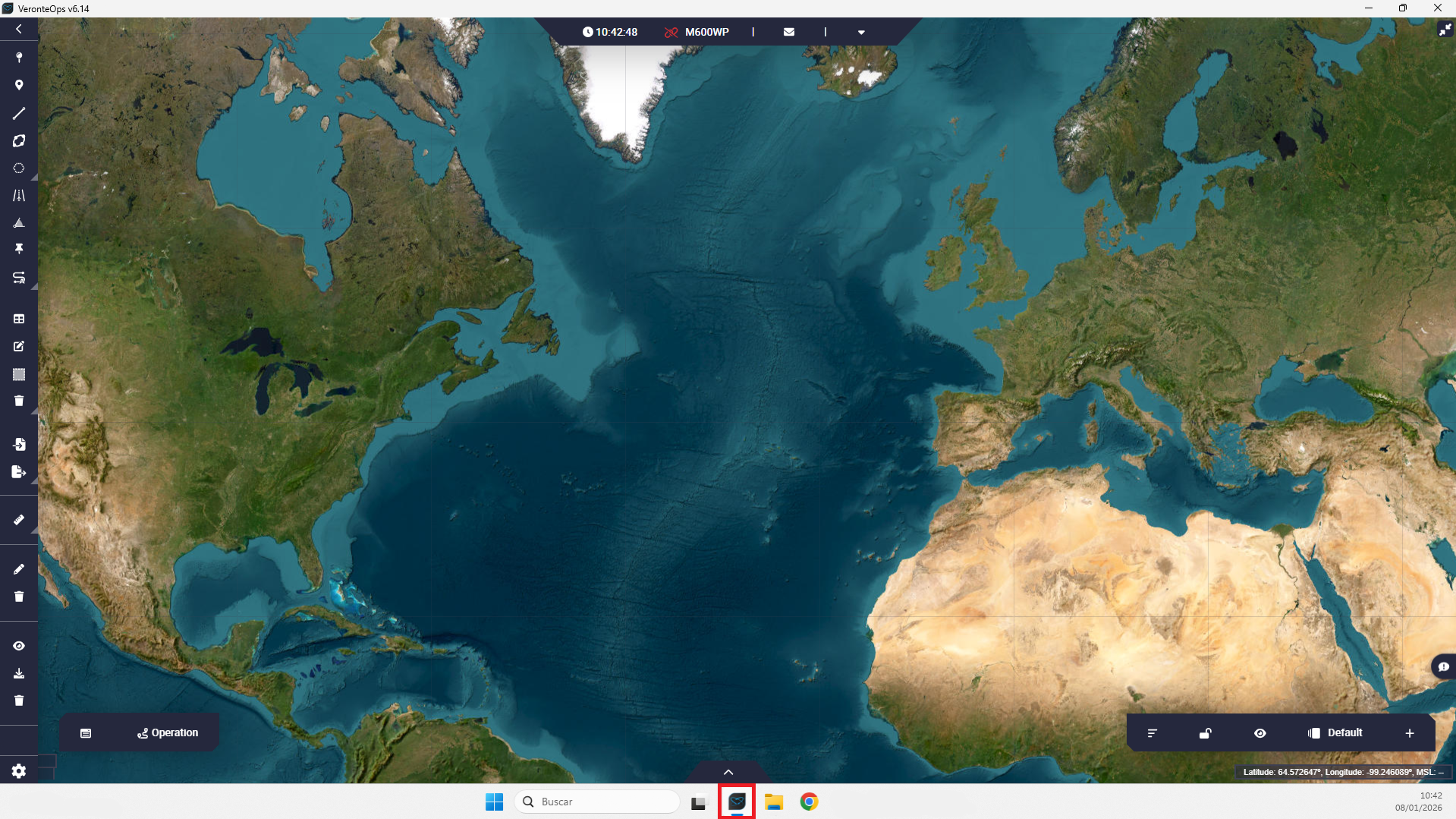1456x819 pixels.
Task: Toggle eye visibility in bottom-right panel
Action: point(1260,733)
